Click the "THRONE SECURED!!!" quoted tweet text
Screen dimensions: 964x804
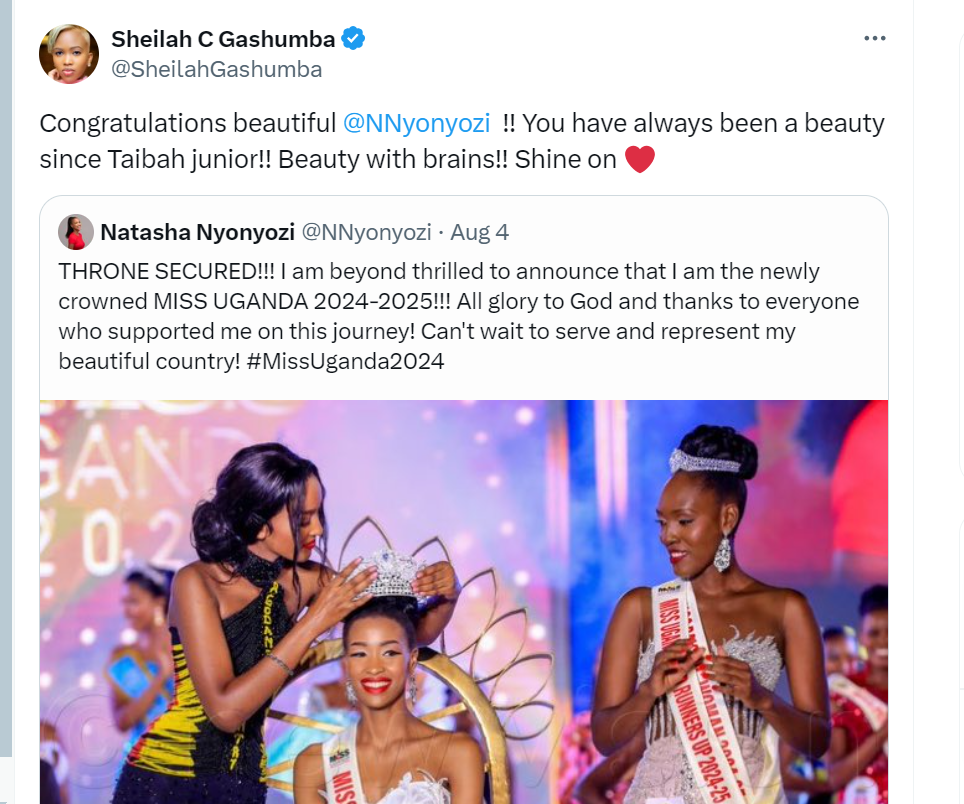coord(166,271)
